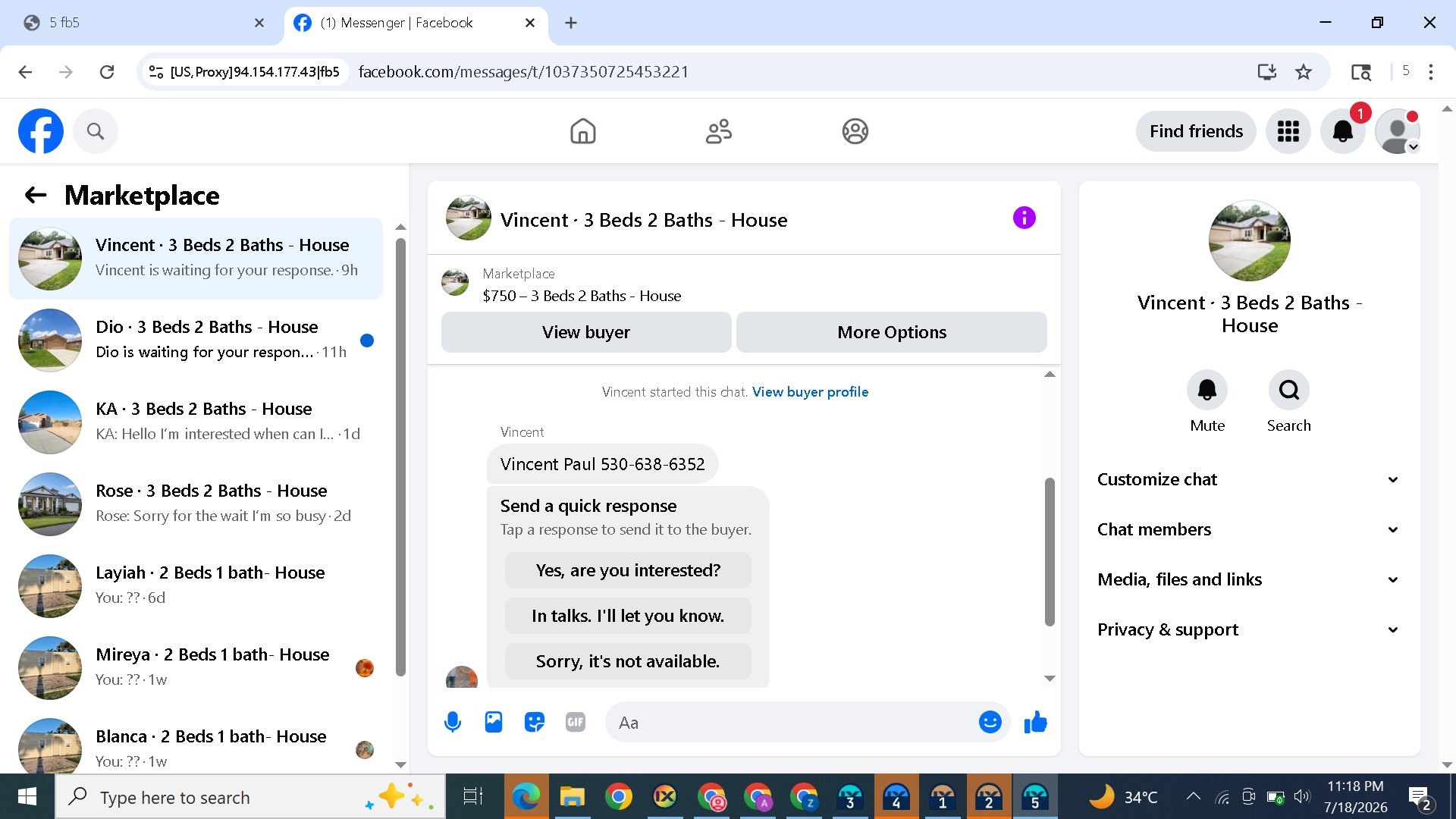Open the Windows Start menu
The image size is (1456, 819).
click(x=27, y=797)
